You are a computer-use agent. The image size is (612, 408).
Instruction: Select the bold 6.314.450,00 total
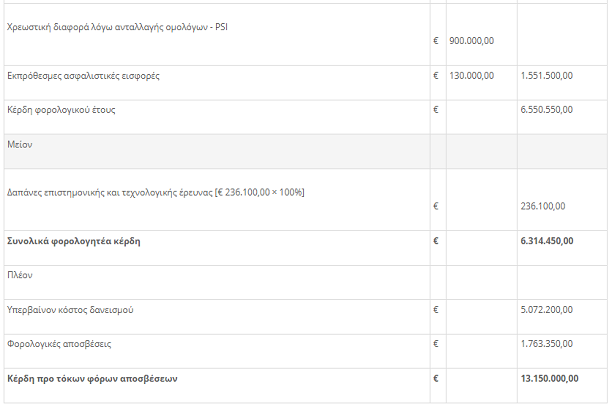coord(547,241)
